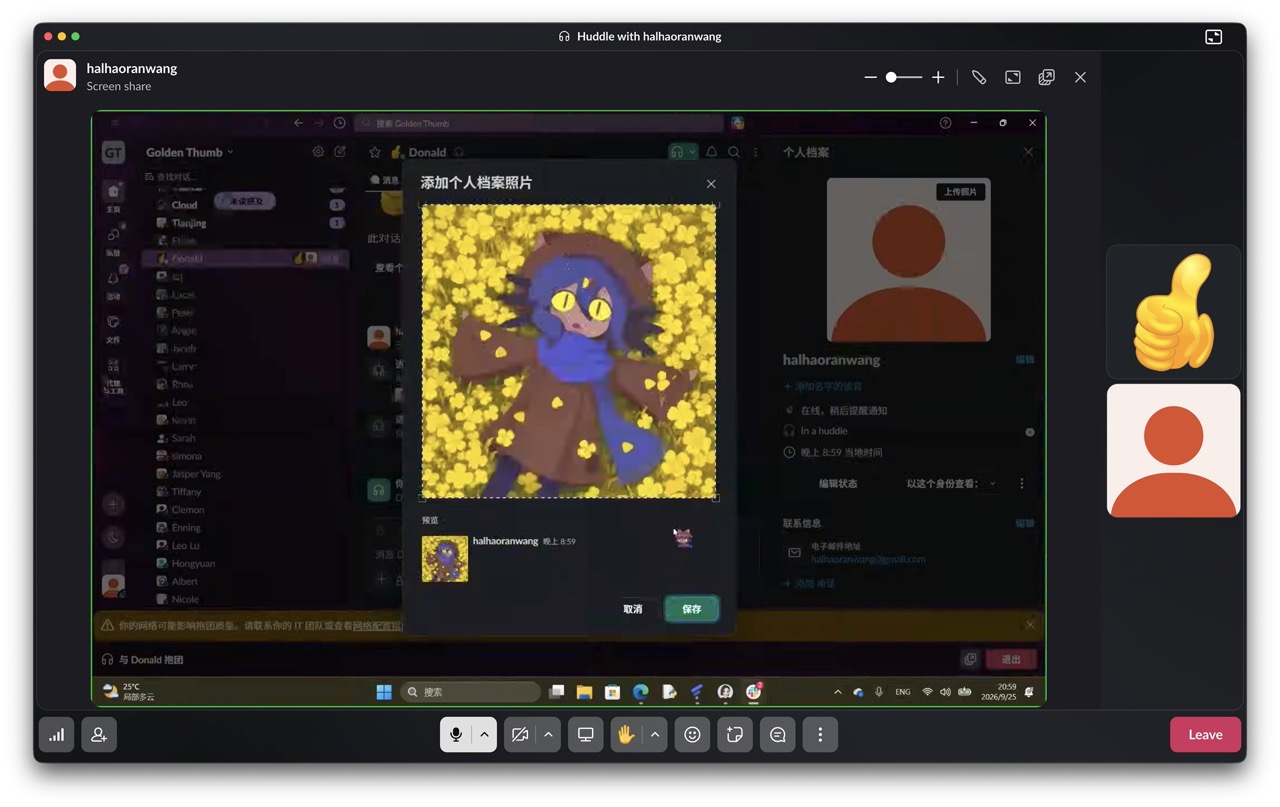Click halhaoranwang's avatar beside Screen share
The width and height of the screenshot is (1280, 807).
(60, 76)
